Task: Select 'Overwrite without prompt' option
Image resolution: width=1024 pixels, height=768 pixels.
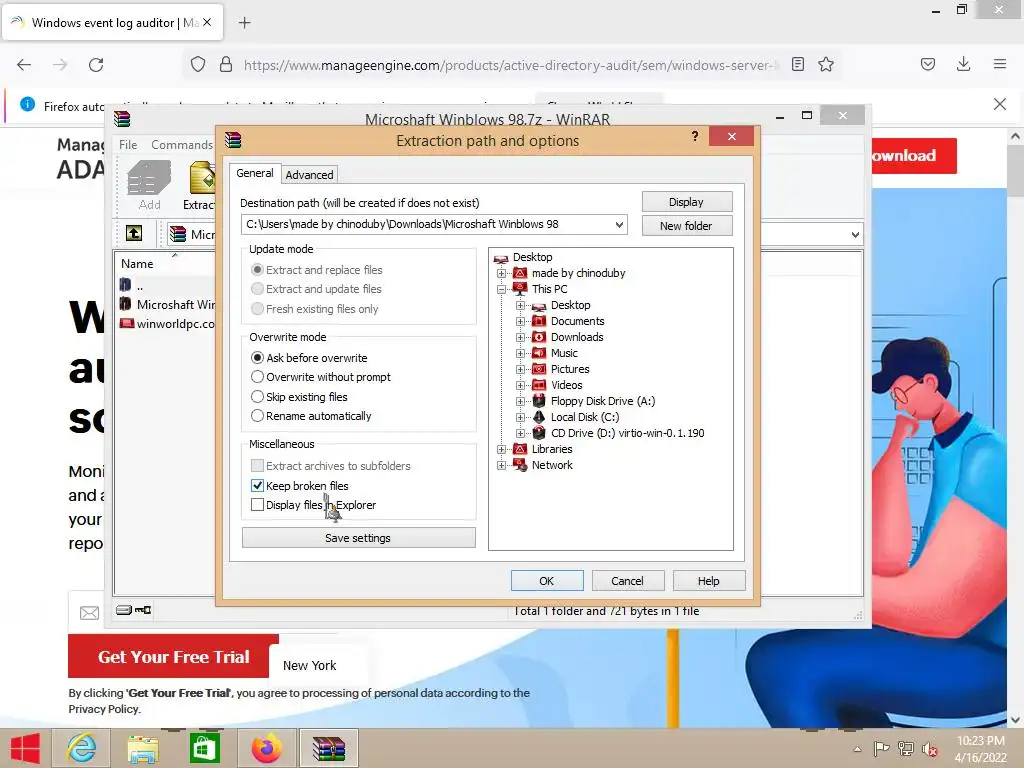Action: click(x=257, y=377)
